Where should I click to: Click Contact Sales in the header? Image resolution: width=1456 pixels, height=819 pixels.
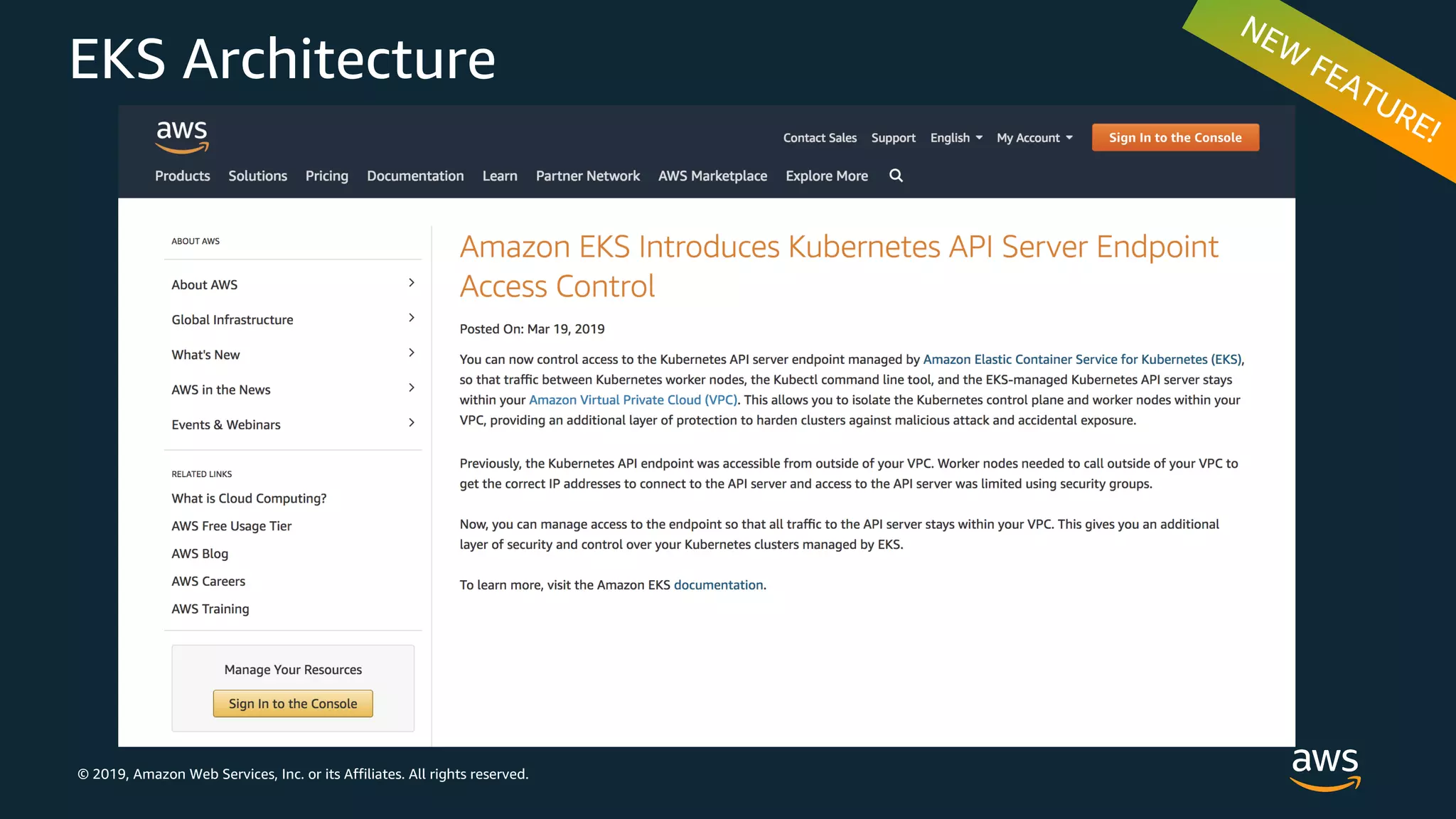pos(820,138)
